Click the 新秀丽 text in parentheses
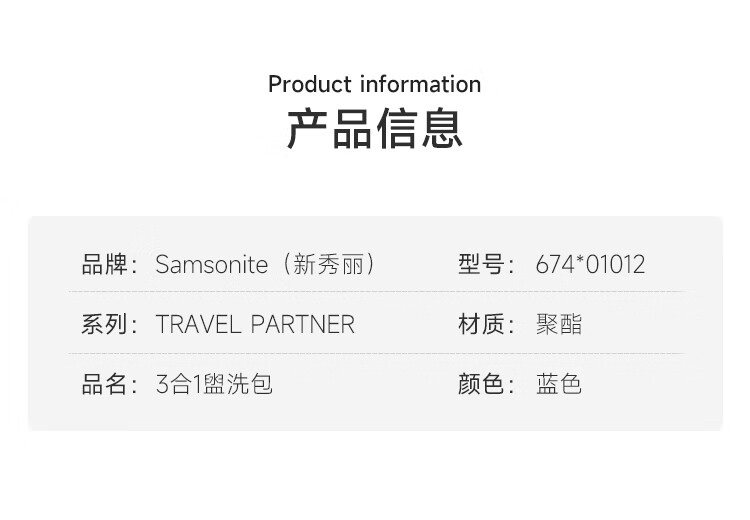Image resolution: width=750 pixels, height=520 pixels. [x=329, y=265]
